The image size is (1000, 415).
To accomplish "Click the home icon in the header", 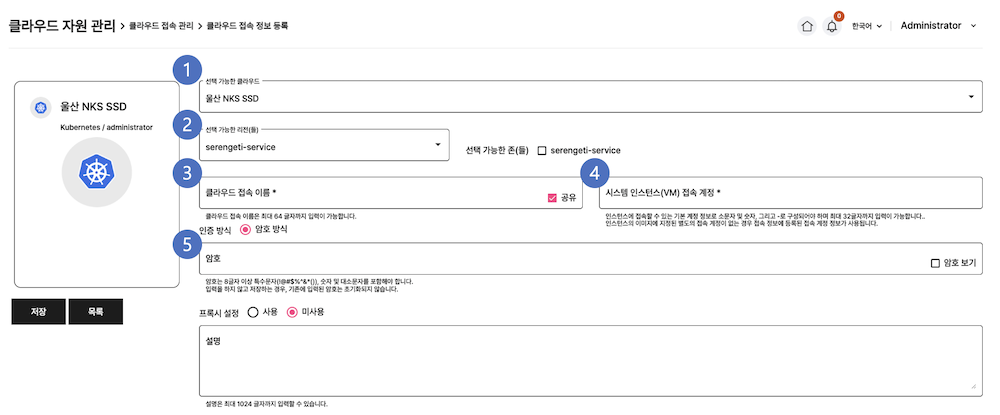I will 807,26.
